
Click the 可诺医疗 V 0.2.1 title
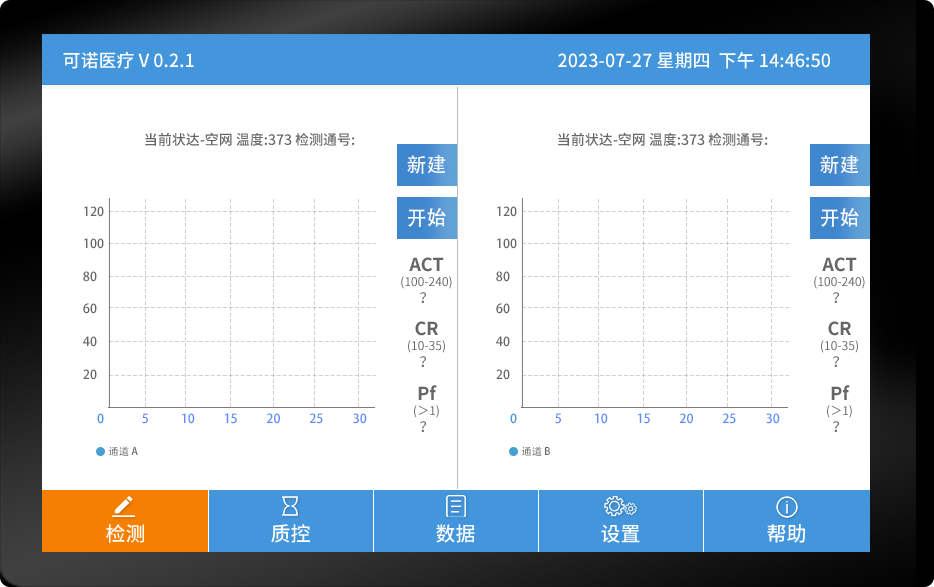129,61
